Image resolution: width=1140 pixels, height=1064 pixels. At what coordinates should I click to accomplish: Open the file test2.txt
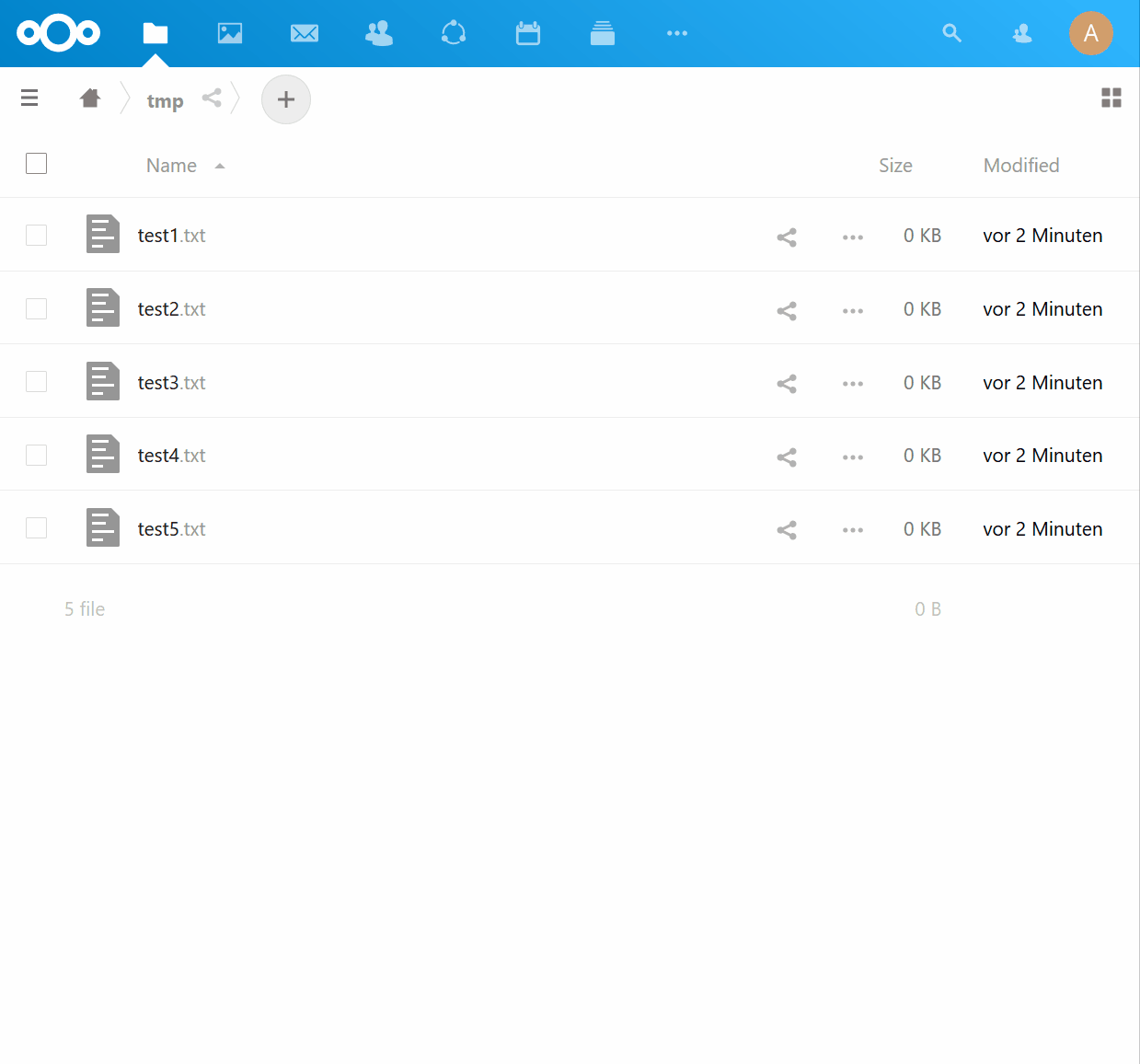tap(172, 309)
